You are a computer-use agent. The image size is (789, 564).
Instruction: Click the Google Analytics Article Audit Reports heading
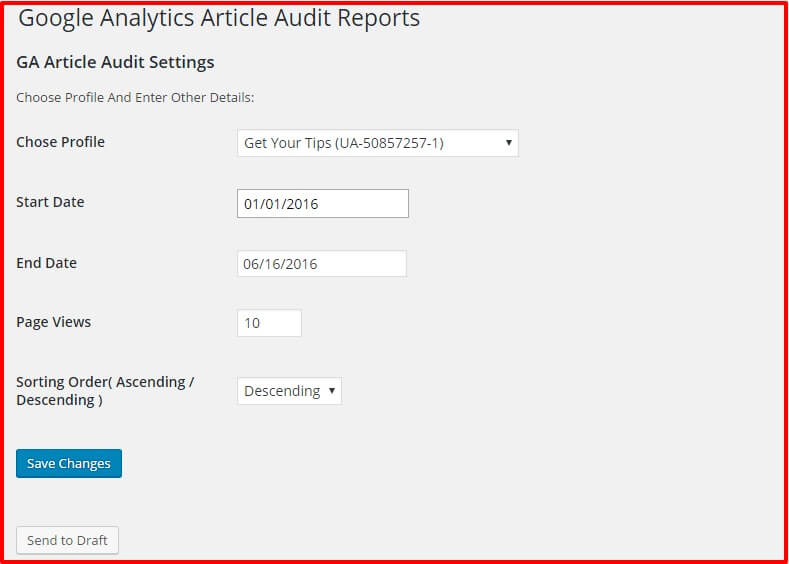tap(219, 19)
